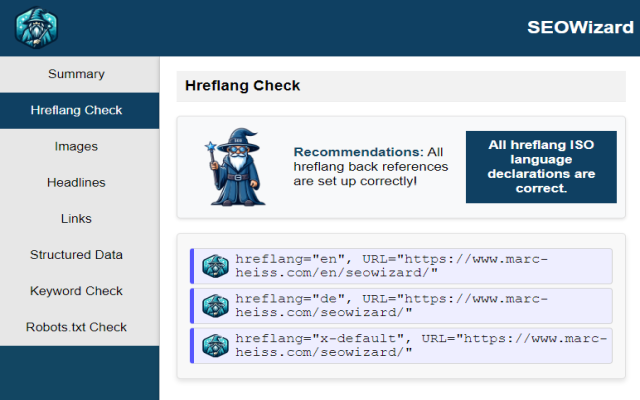Show the Structured Data tab
The height and width of the screenshot is (400, 640).
pos(76,255)
